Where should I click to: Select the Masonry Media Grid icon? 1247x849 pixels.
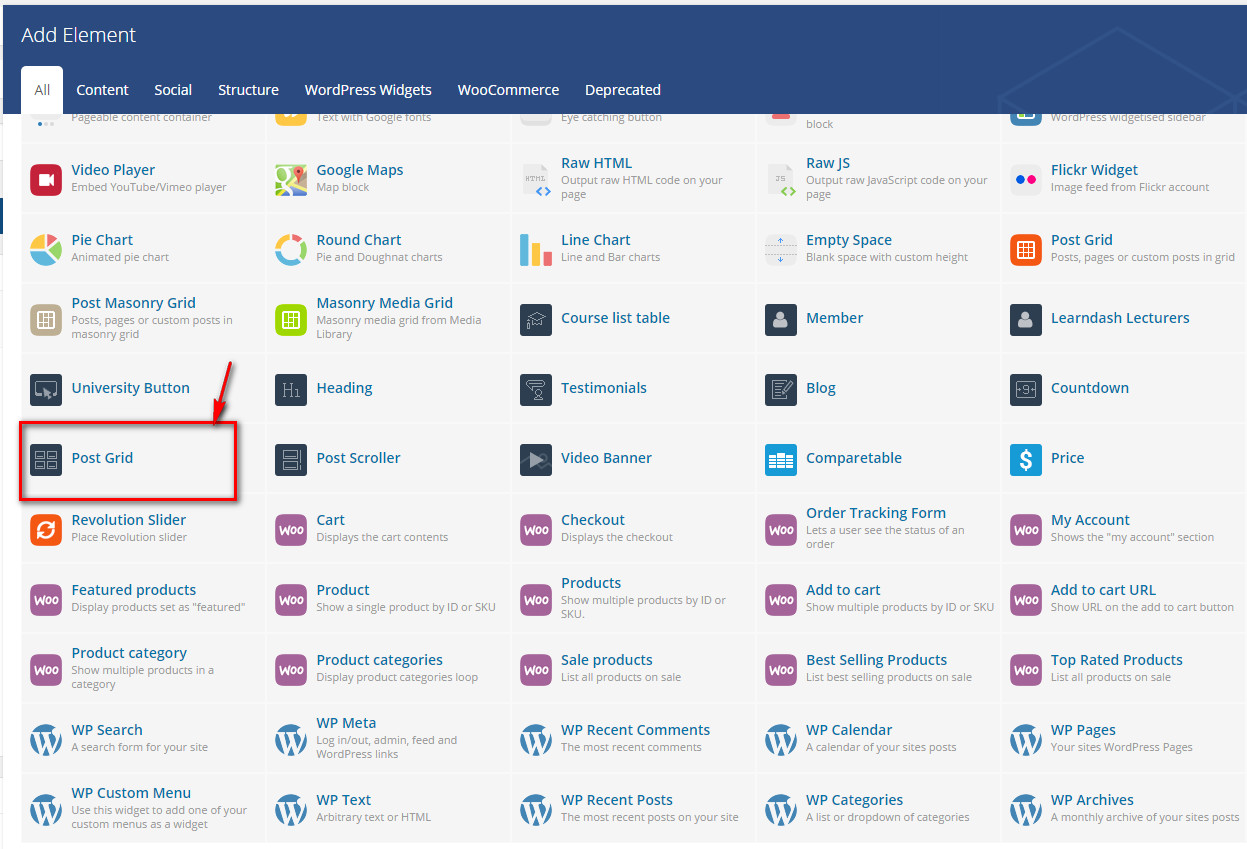(291, 320)
